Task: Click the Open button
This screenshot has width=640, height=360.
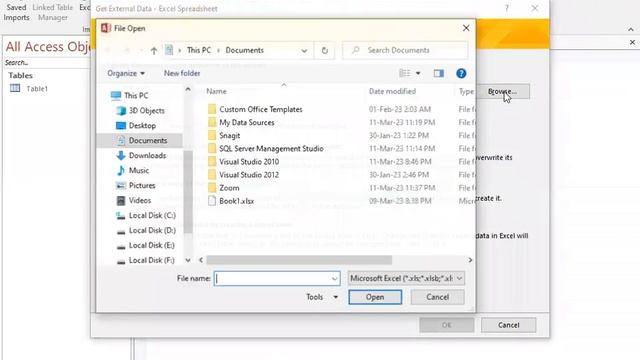Action: click(375, 297)
